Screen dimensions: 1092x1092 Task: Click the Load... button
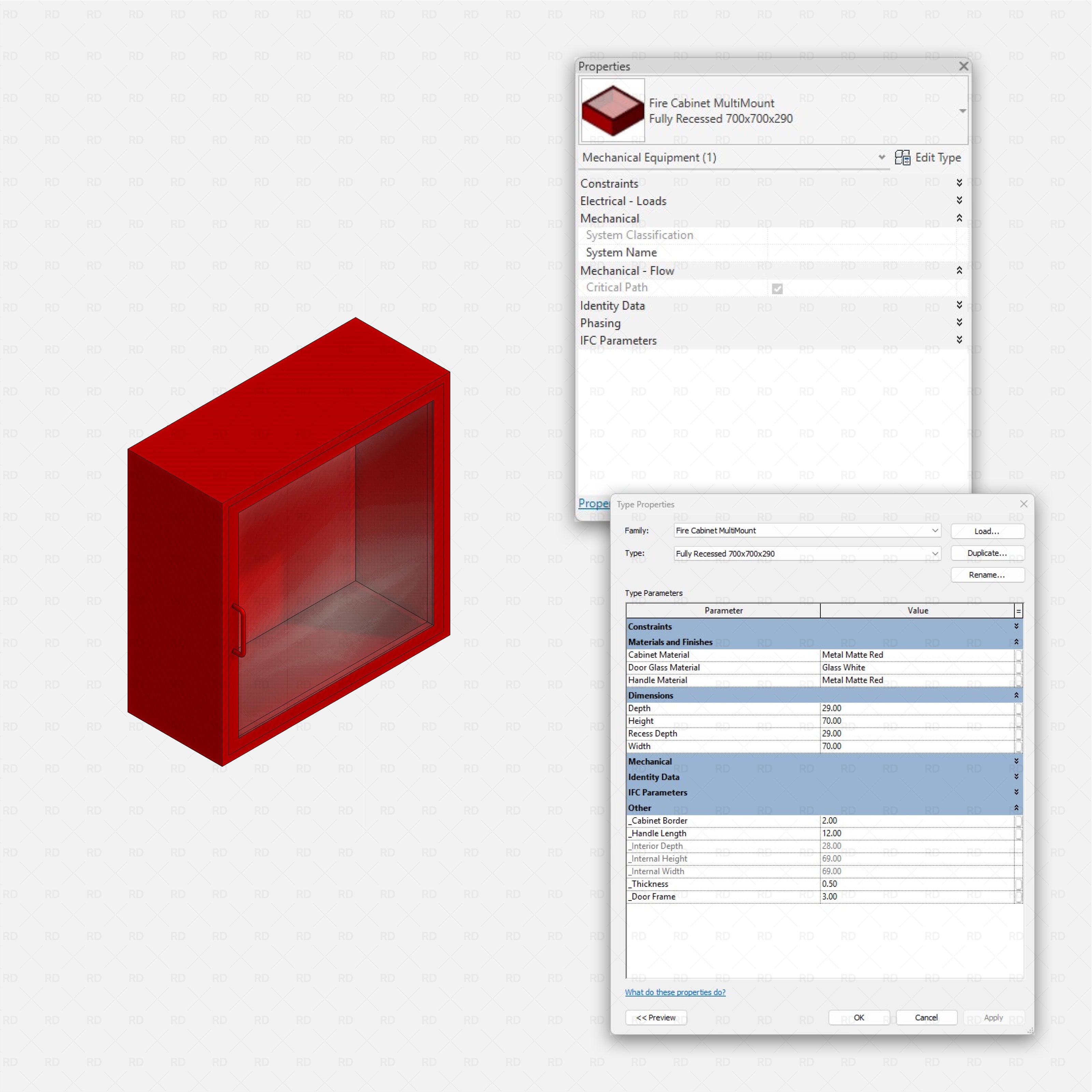(x=987, y=531)
